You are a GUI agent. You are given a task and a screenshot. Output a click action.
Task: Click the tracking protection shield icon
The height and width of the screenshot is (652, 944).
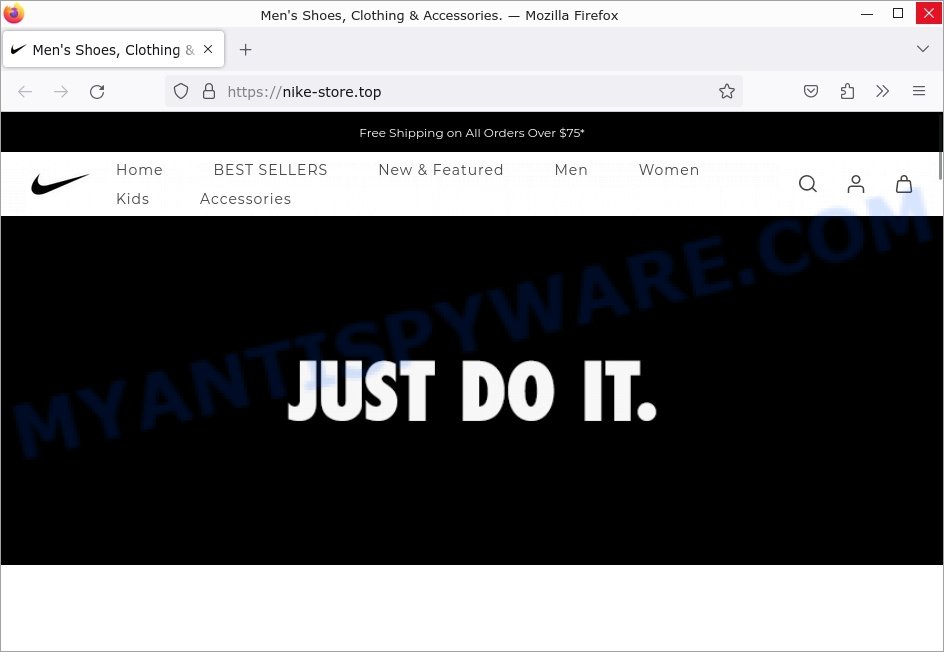coord(181,92)
